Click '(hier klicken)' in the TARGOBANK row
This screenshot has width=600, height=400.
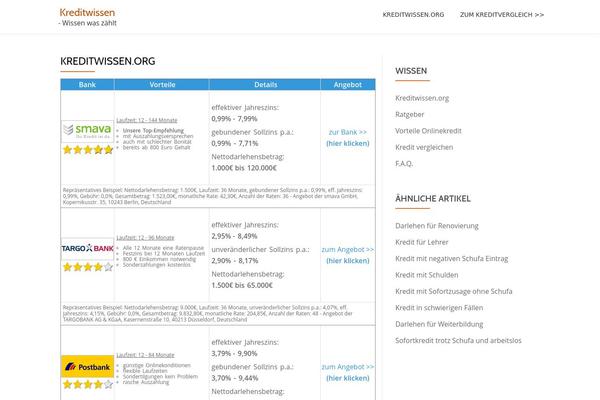[347, 261]
